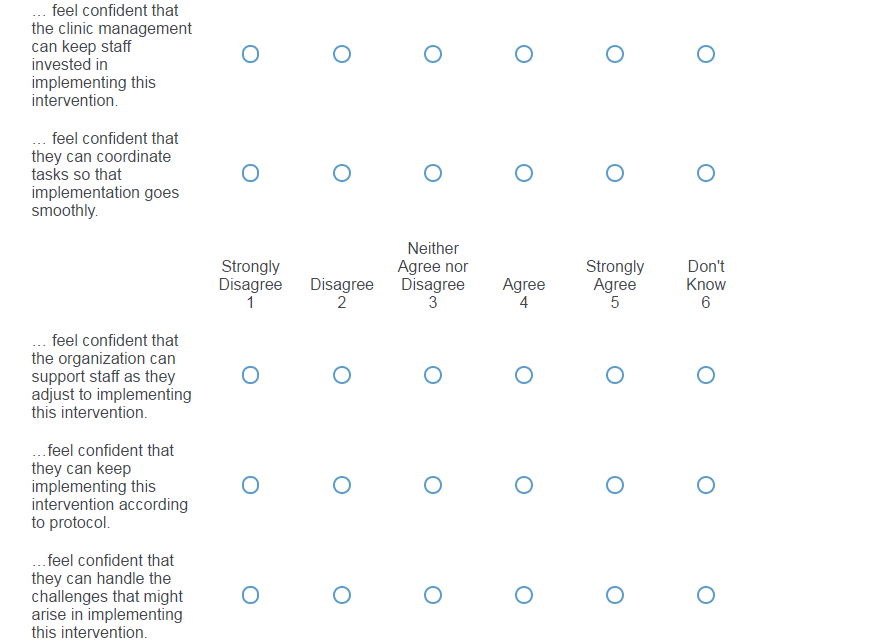Select Agree for organization supporting staff adjustment
Screen dimensions: 892x644
524,375
